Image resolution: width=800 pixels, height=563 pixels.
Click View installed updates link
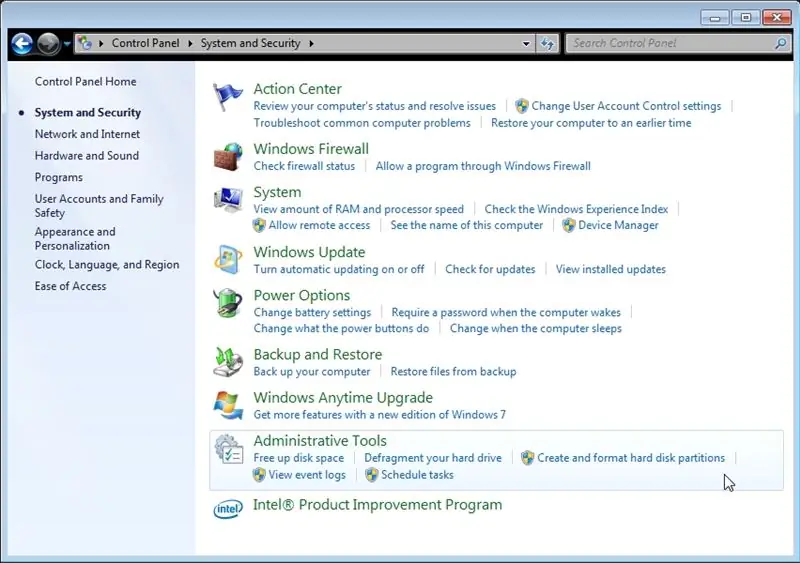611,269
